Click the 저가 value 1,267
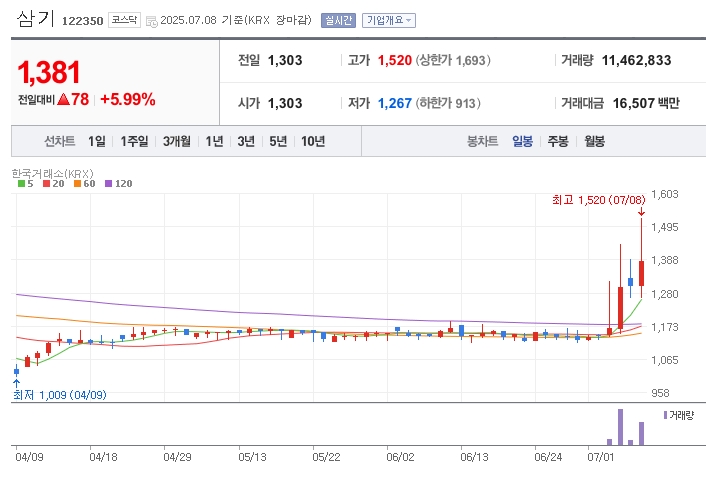 [395, 103]
